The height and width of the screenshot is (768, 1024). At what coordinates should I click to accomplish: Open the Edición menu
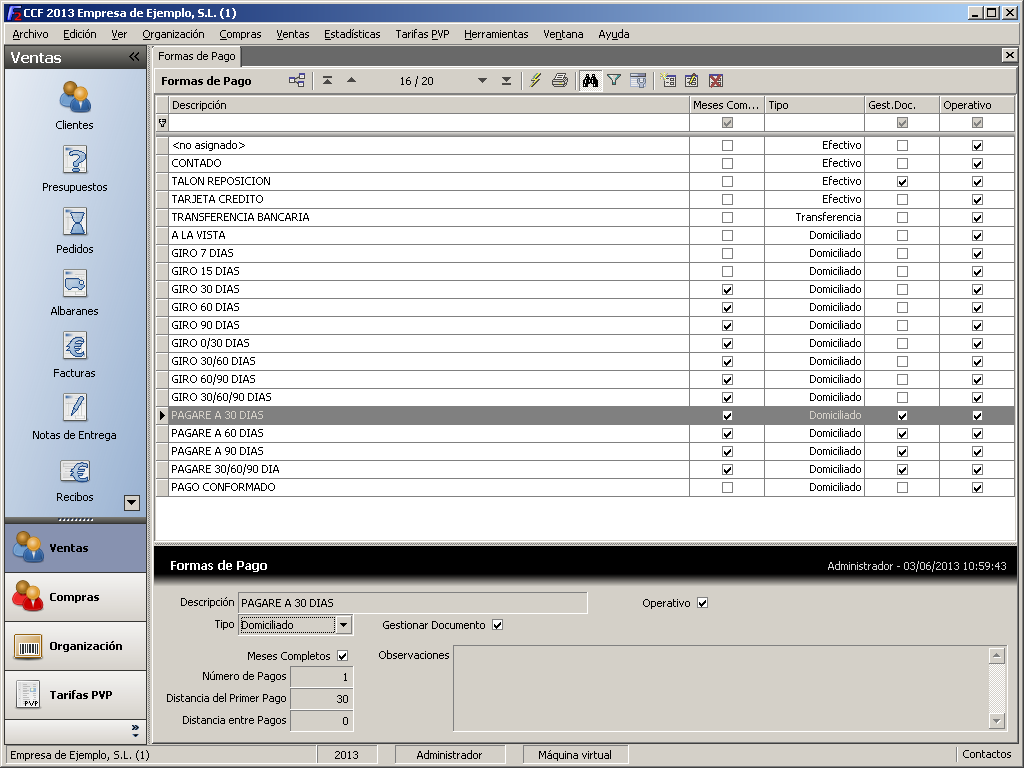pyautogui.click(x=80, y=34)
